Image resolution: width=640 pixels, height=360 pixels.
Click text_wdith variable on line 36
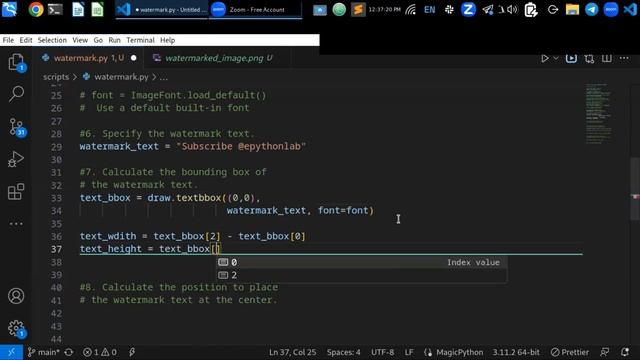click(x=108, y=236)
